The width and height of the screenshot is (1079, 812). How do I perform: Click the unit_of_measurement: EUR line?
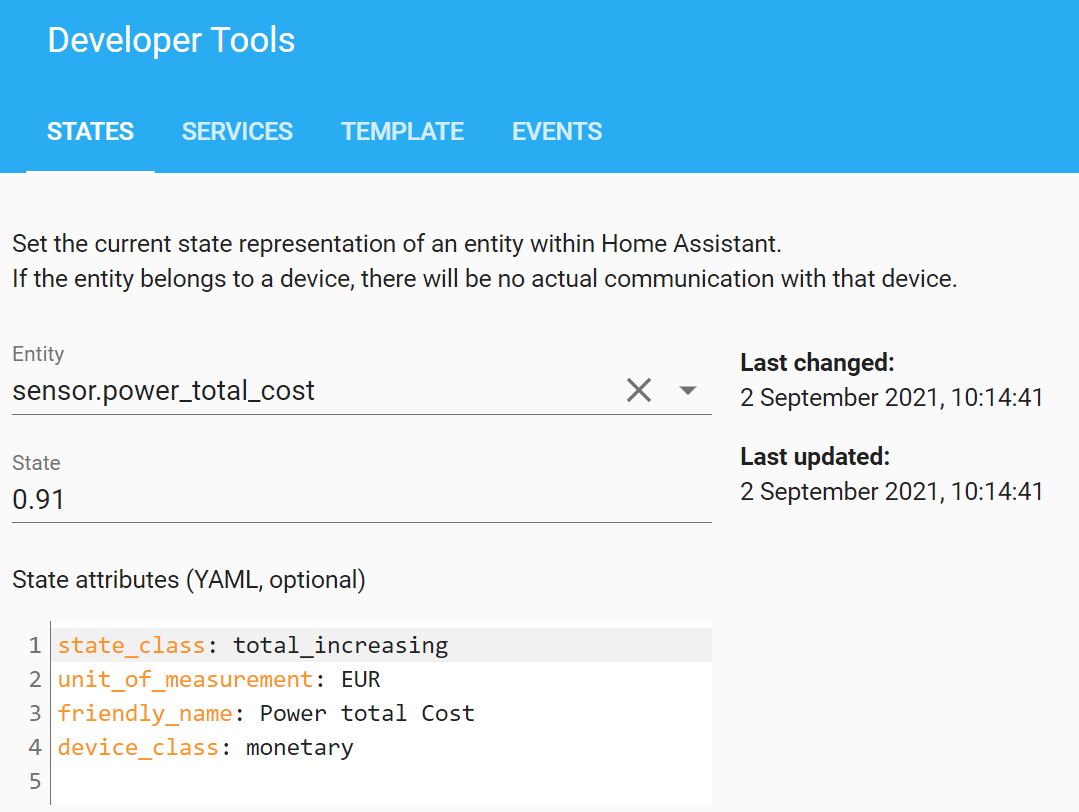tap(382, 679)
